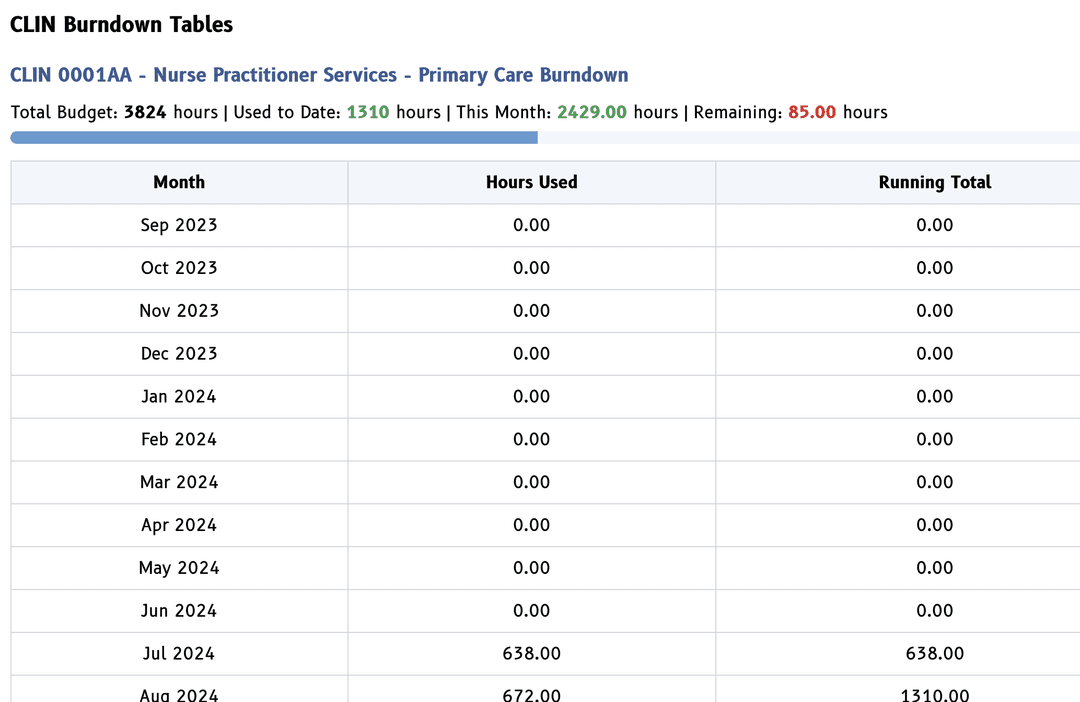Image resolution: width=1080 pixels, height=702 pixels.
Task: Click the red Remaining 85.00 value
Action: click(812, 112)
